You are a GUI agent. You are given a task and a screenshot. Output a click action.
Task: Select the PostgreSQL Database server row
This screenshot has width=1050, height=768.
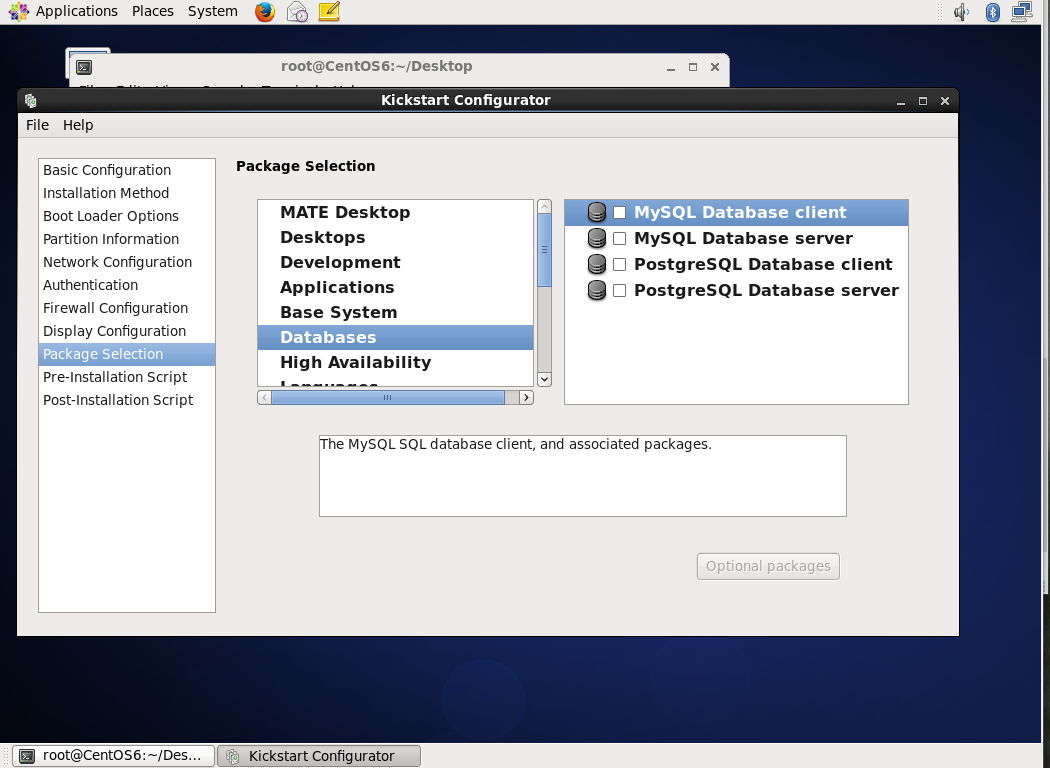[x=737, y=291]
